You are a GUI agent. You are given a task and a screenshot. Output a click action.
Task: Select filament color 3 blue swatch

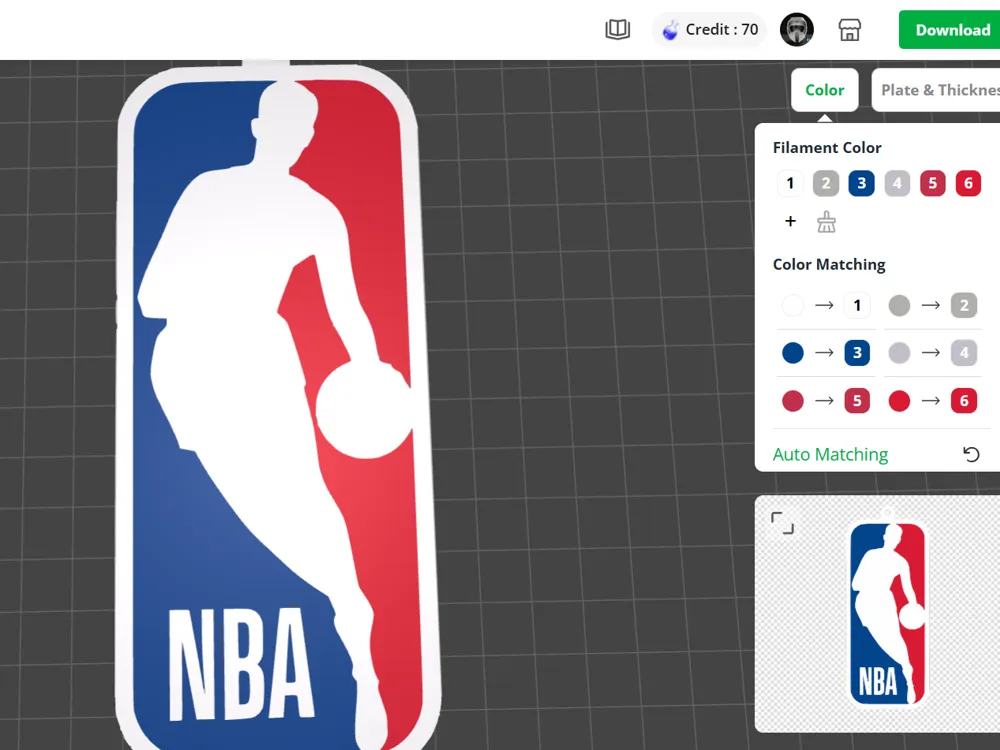(x=862, y=184)
